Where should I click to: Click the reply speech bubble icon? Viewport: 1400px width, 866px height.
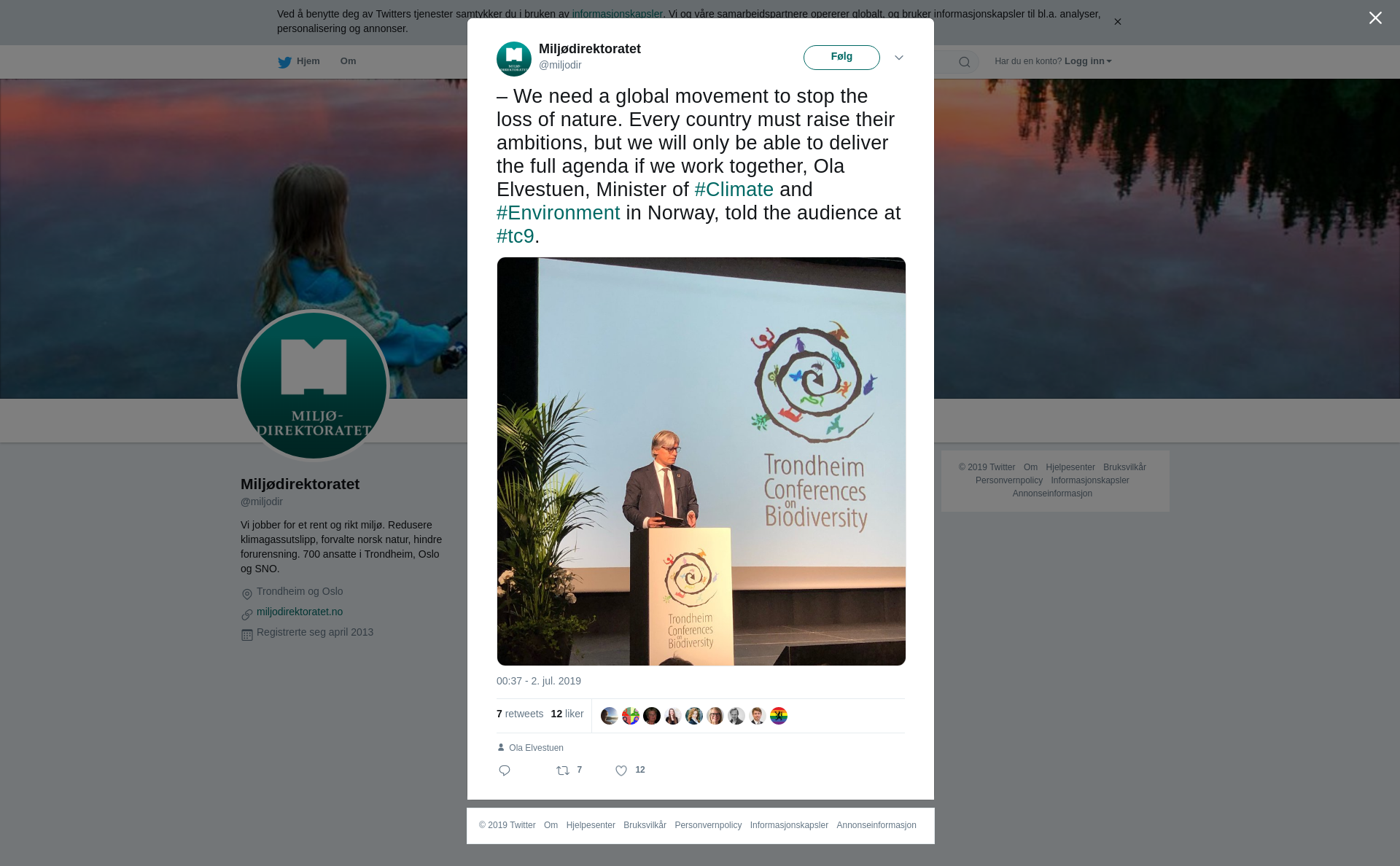(505, 771)
